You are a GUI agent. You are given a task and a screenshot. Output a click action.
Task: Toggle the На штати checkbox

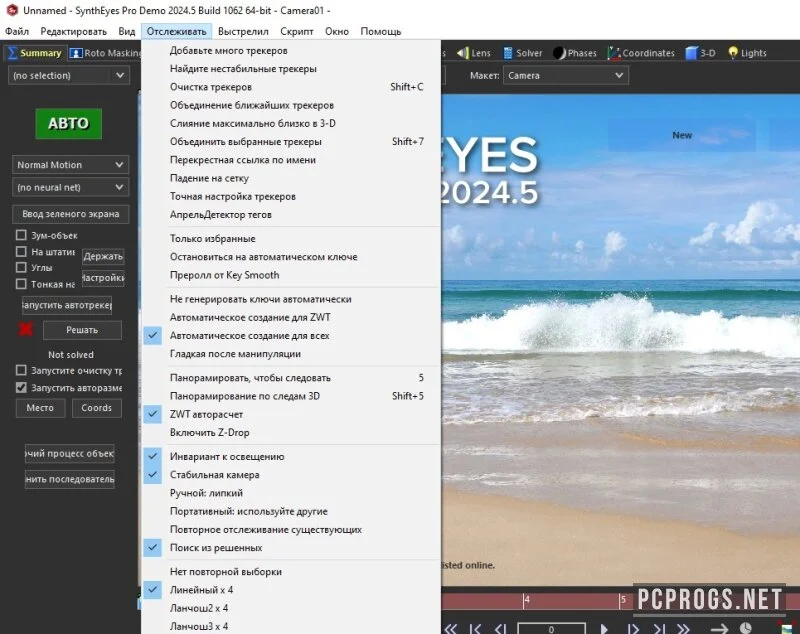[21, 251]
